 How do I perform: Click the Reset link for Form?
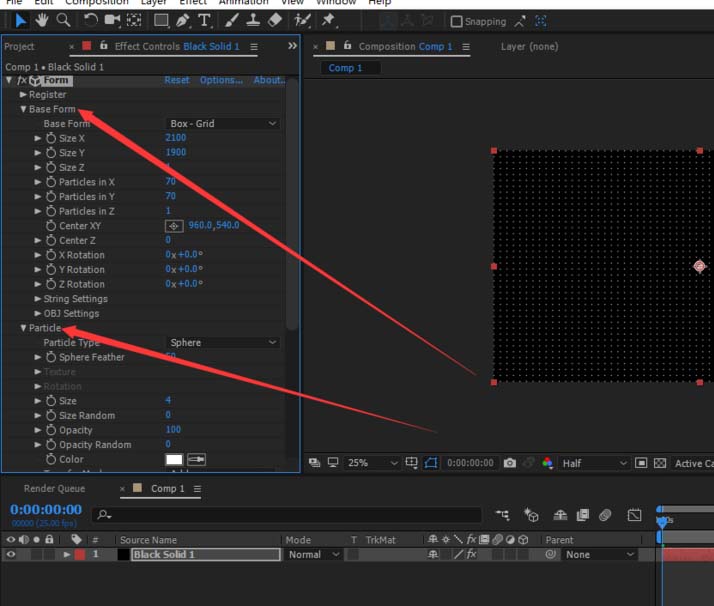[177, 80]
